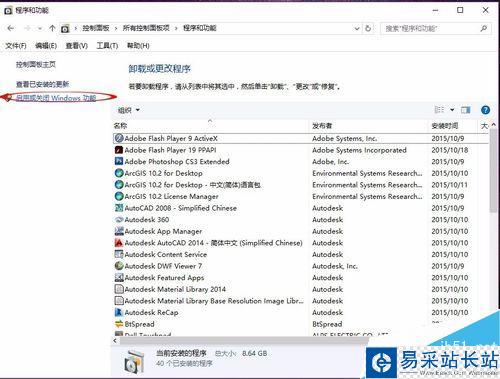The image size is (500, 379).
Task: Go back with the back arrow
Action: pos(11,28)
